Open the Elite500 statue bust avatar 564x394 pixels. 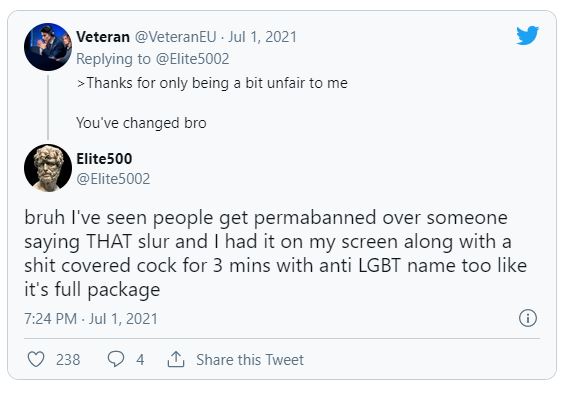click(48, 168)
